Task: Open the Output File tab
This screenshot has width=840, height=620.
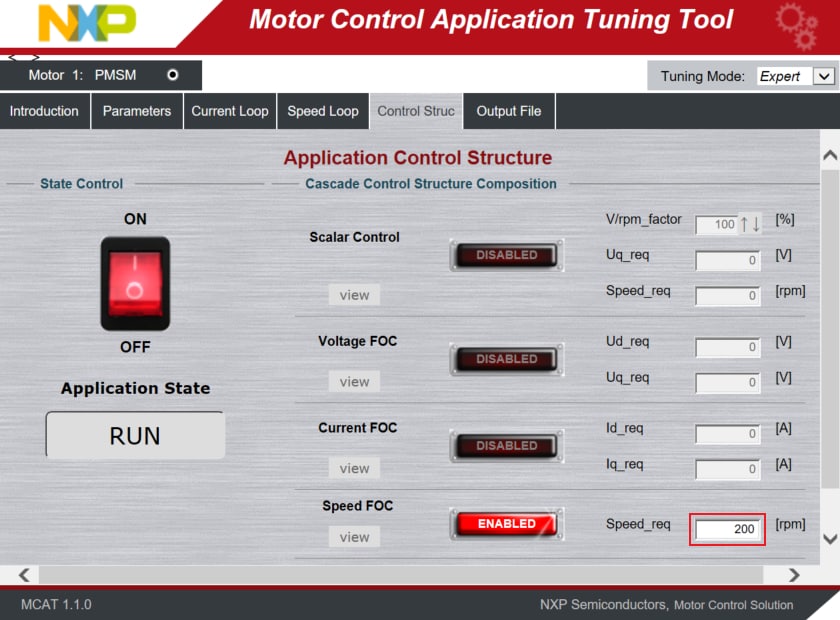Action: tap(508, 111)
